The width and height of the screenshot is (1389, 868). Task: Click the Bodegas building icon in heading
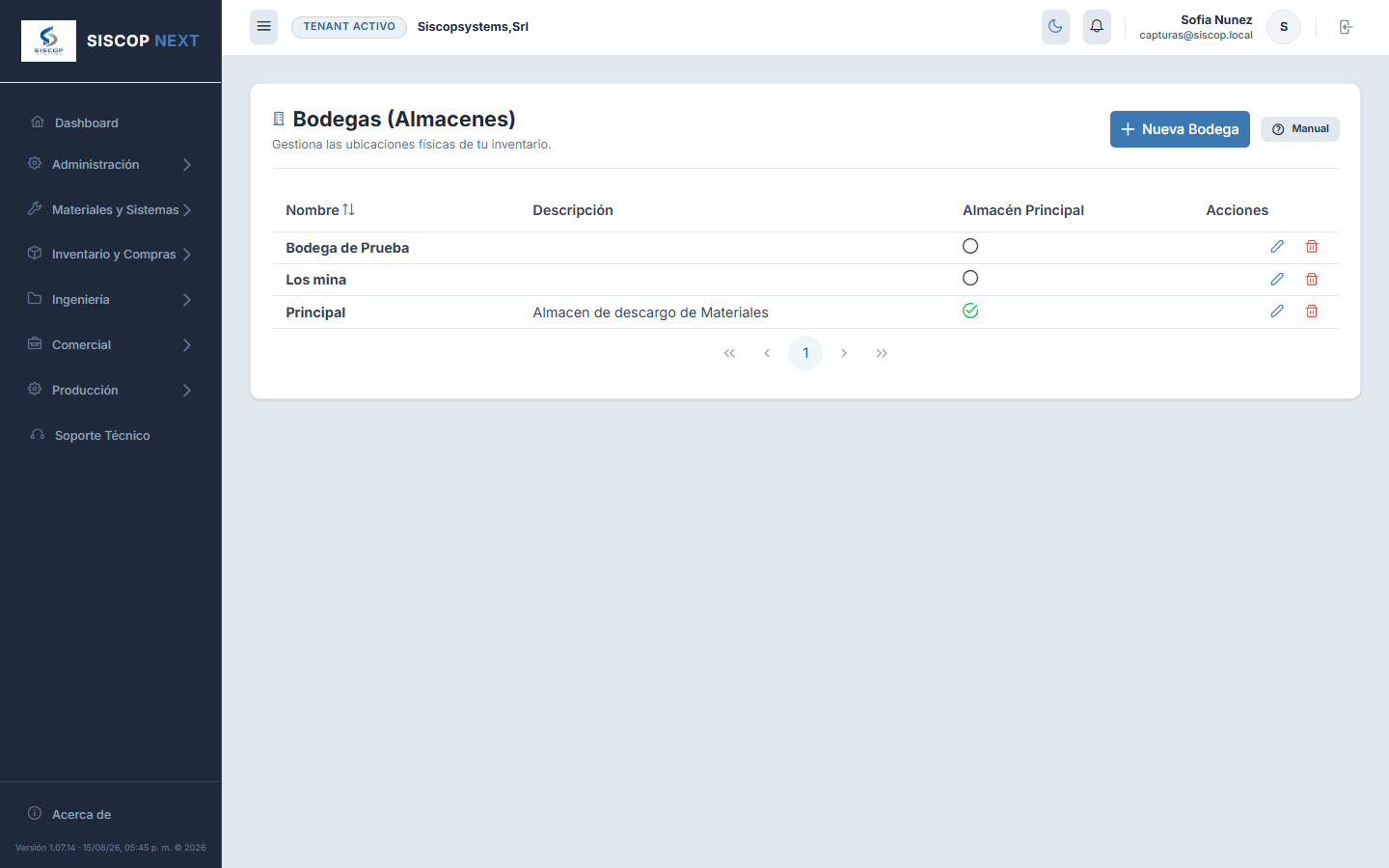(x=279, y=119)
